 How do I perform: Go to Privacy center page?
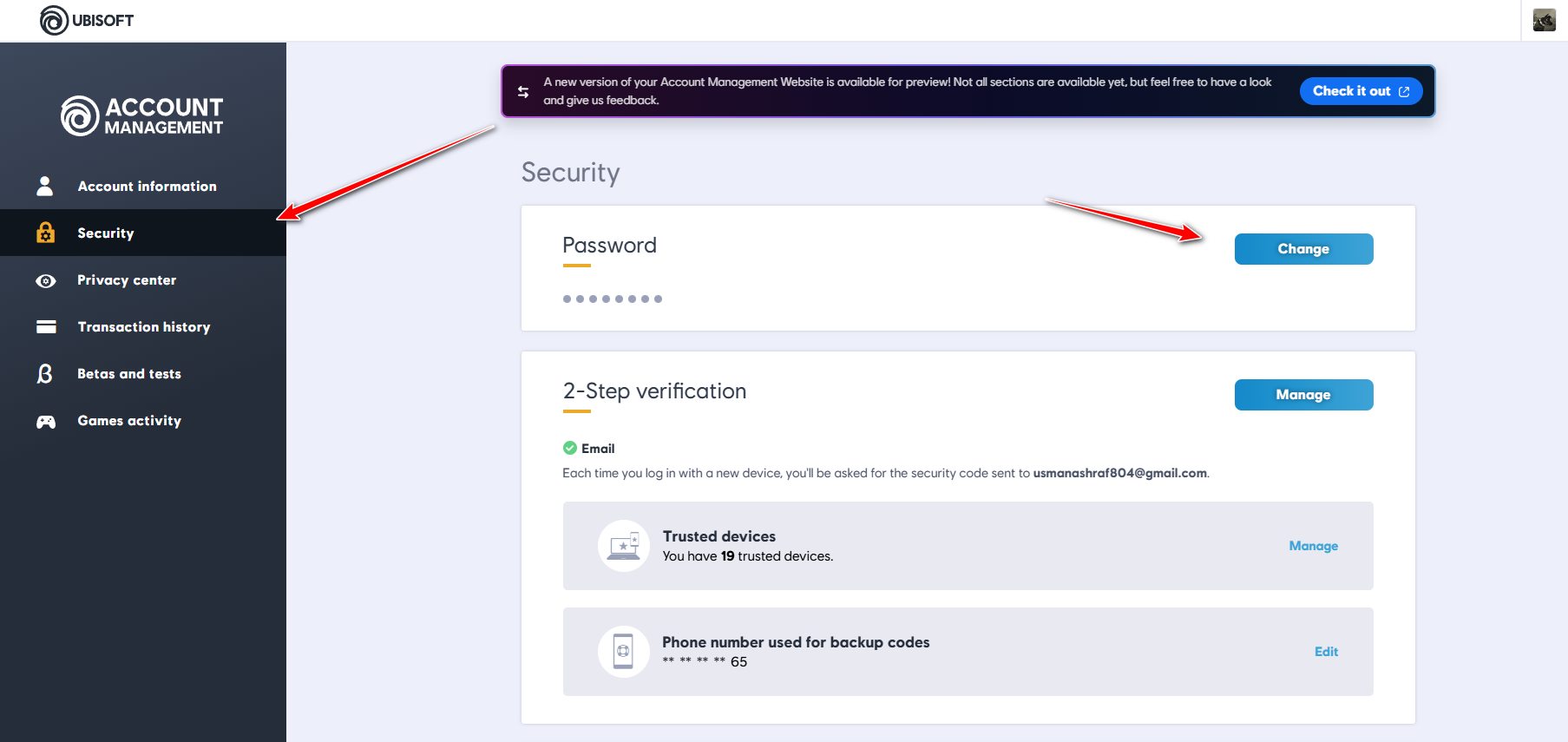point(127,280)
